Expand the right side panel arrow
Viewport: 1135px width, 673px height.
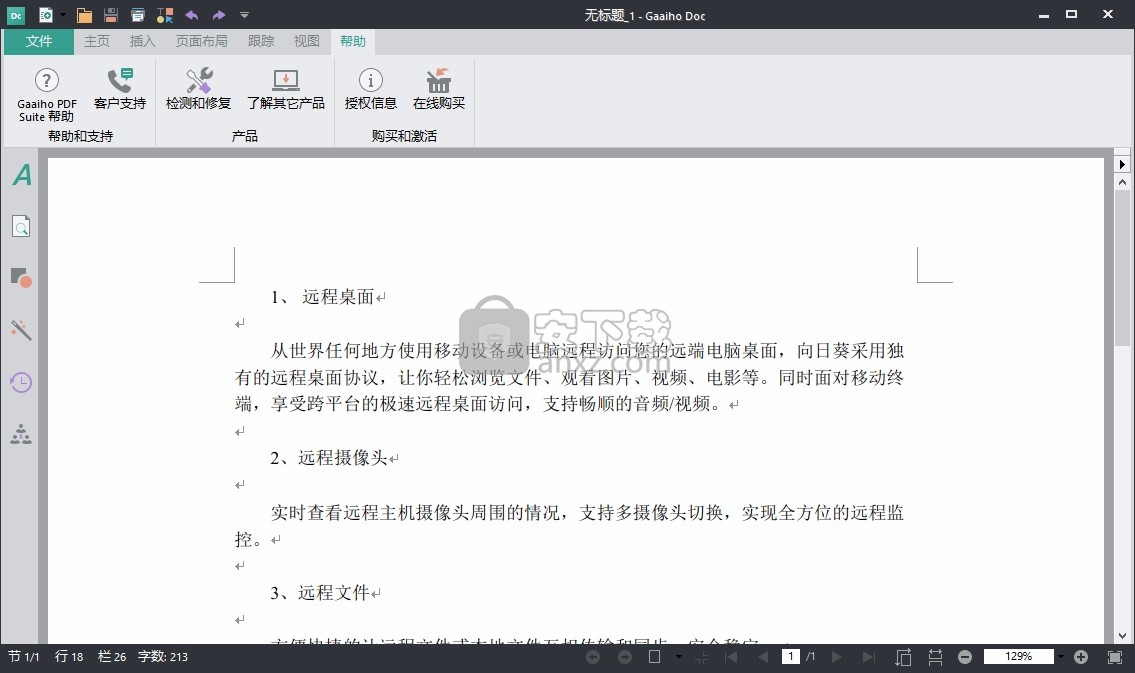tap(1122, 164)
